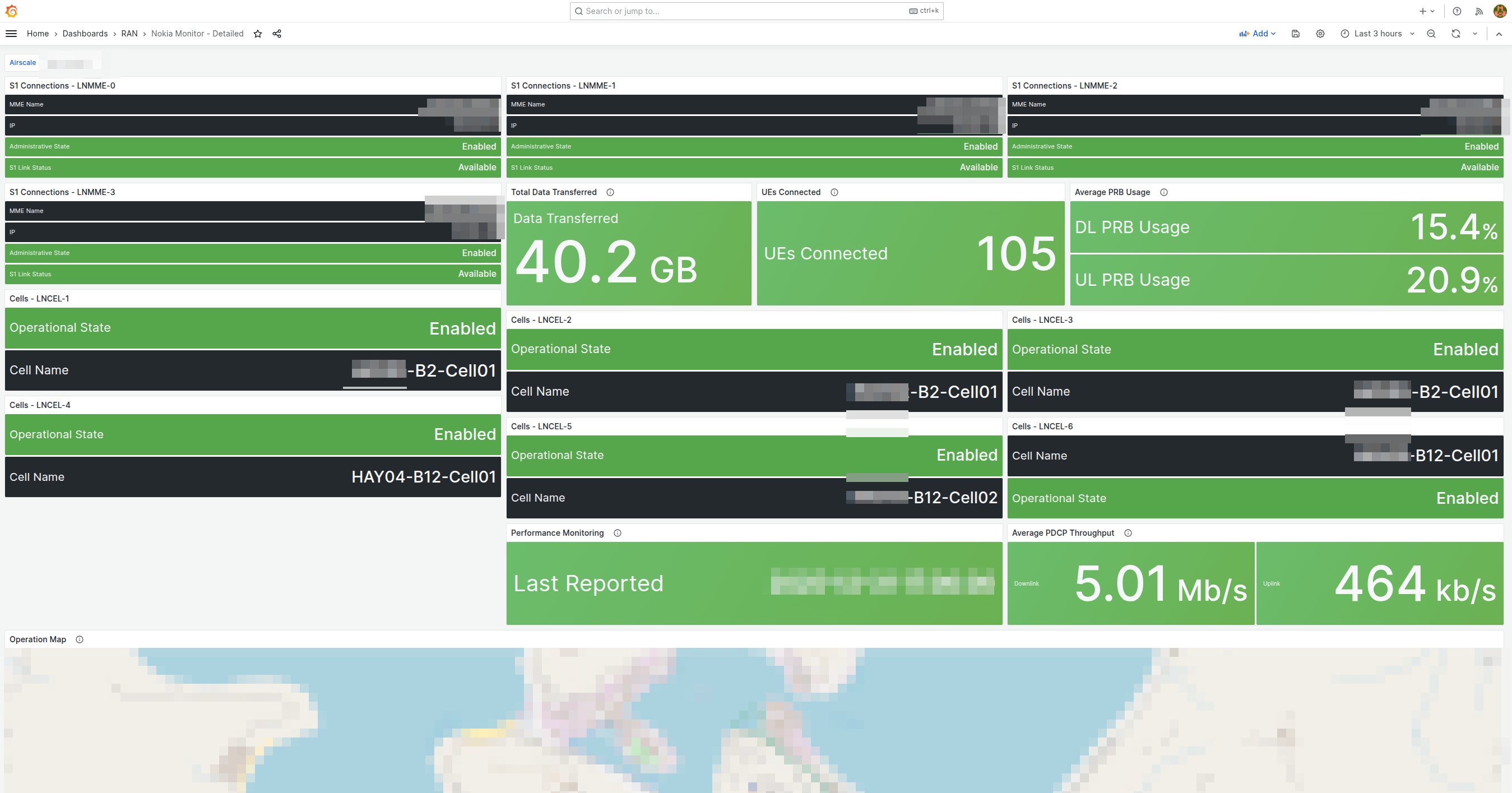The height and width of the screenshot is (793, 1512).
Task: Save the dashboard using the save icon
Action: (x=1296, y=34)
